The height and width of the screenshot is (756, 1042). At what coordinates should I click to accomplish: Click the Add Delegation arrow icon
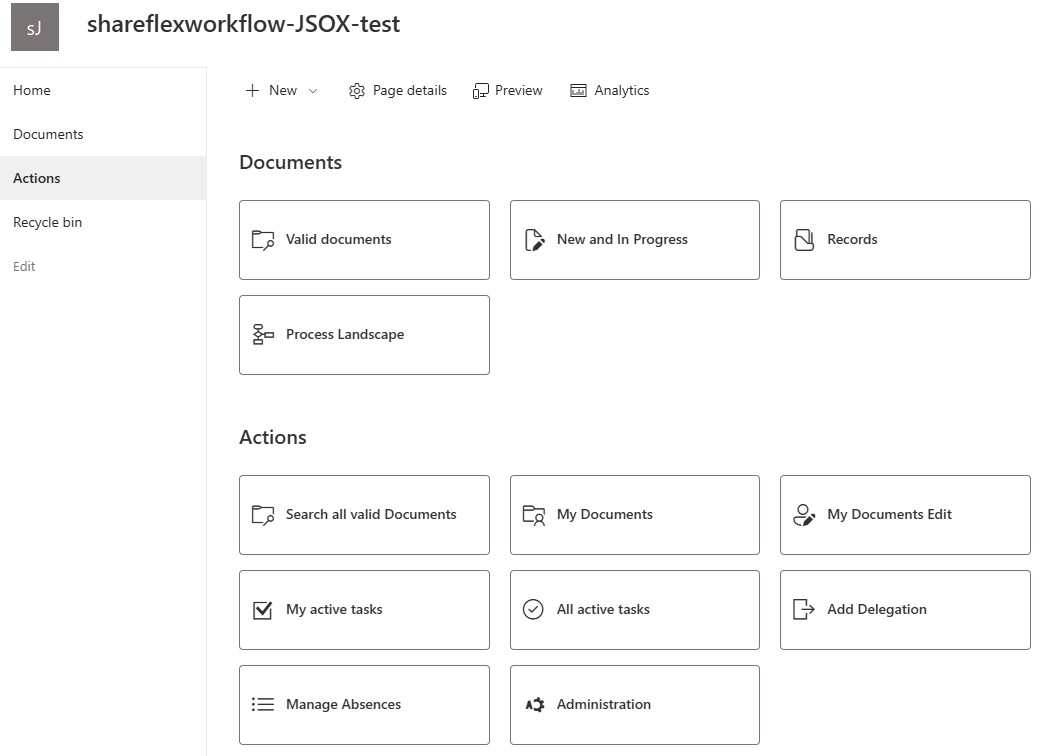point(804,610)
